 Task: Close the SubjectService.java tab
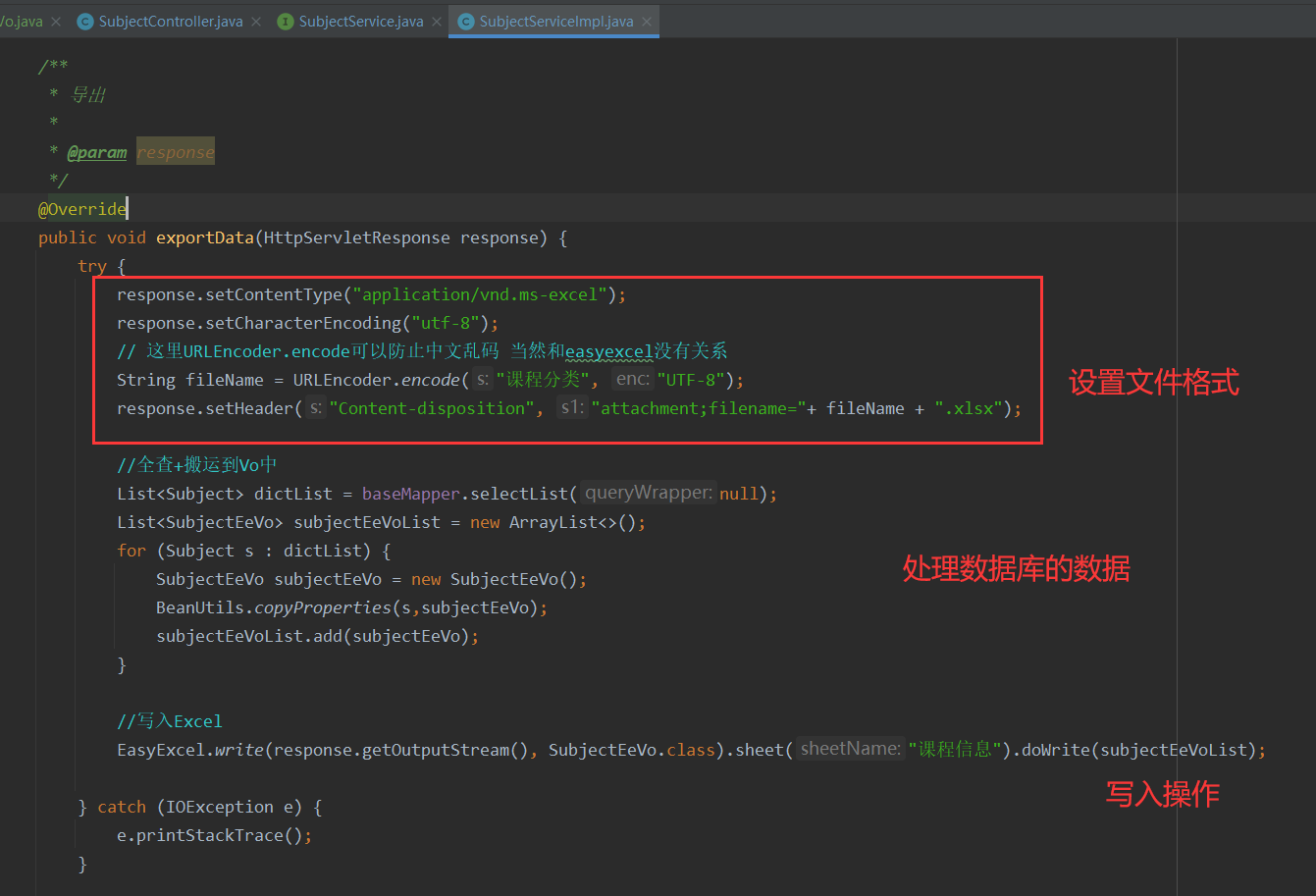[x=437, y=21]
